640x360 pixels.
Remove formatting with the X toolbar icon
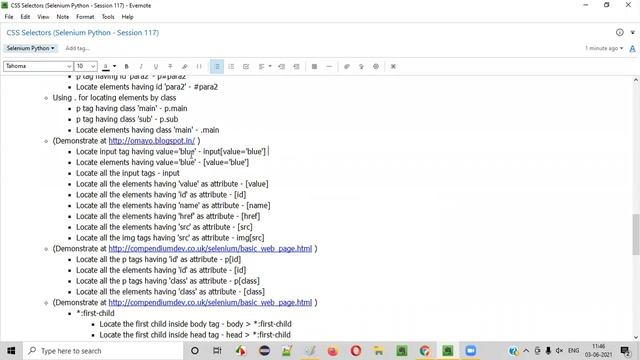point(393,66)
